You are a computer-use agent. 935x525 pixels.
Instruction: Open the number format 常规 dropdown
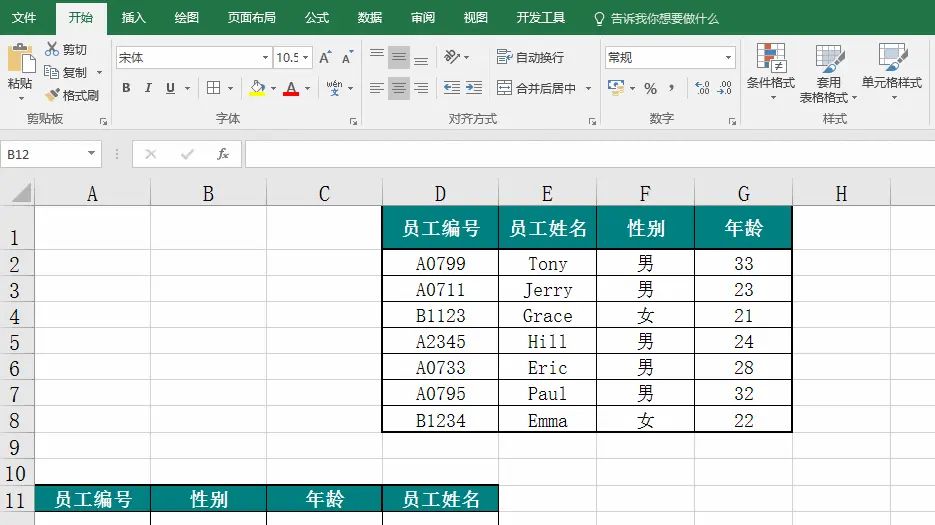click(728, 57)
